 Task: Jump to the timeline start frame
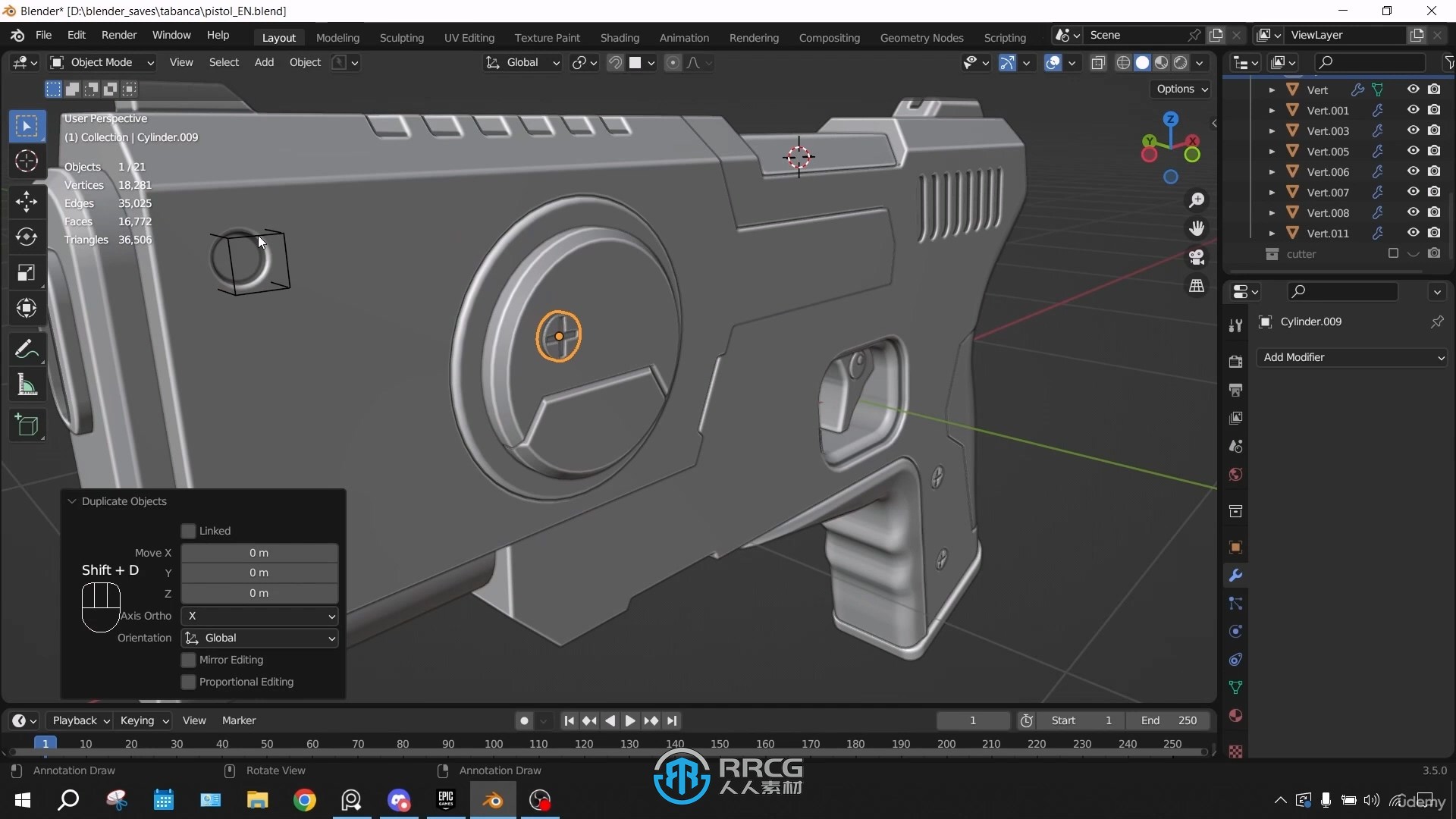coord(569,720)
